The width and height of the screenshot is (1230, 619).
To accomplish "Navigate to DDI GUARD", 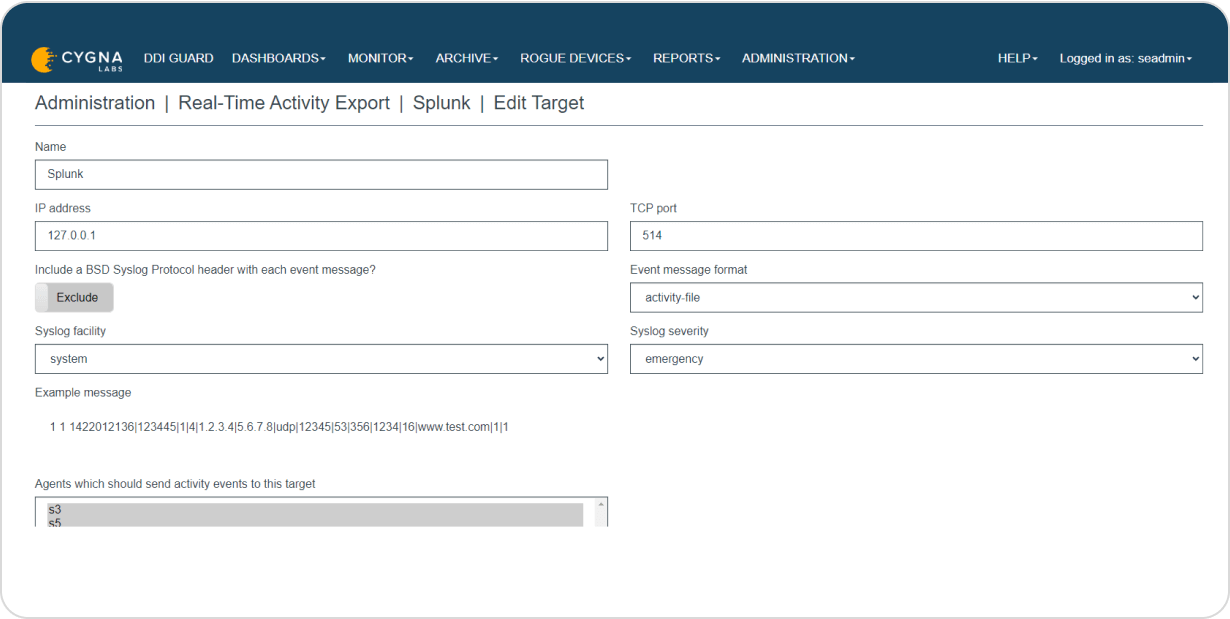I will 178,58.
